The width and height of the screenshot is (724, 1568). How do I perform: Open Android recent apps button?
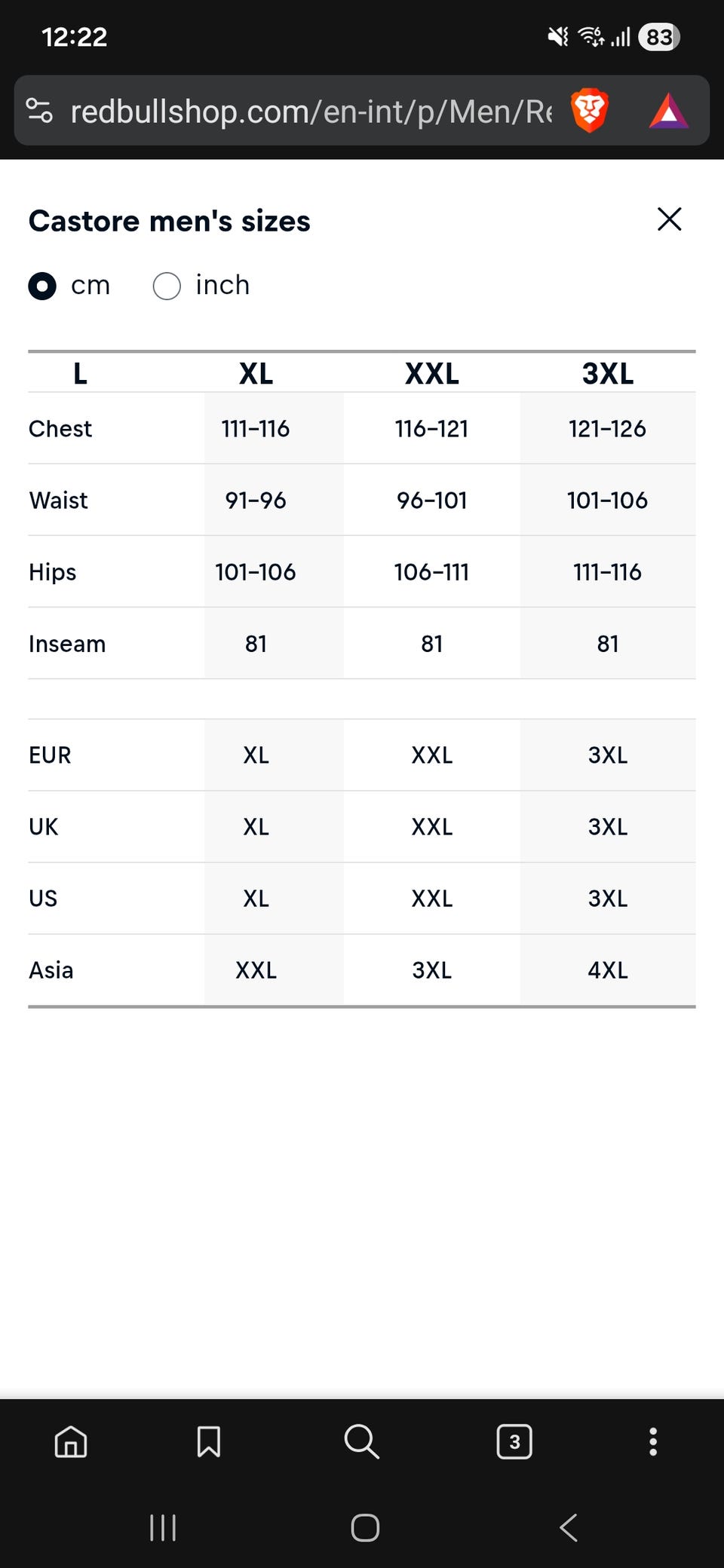point(163,1528)
